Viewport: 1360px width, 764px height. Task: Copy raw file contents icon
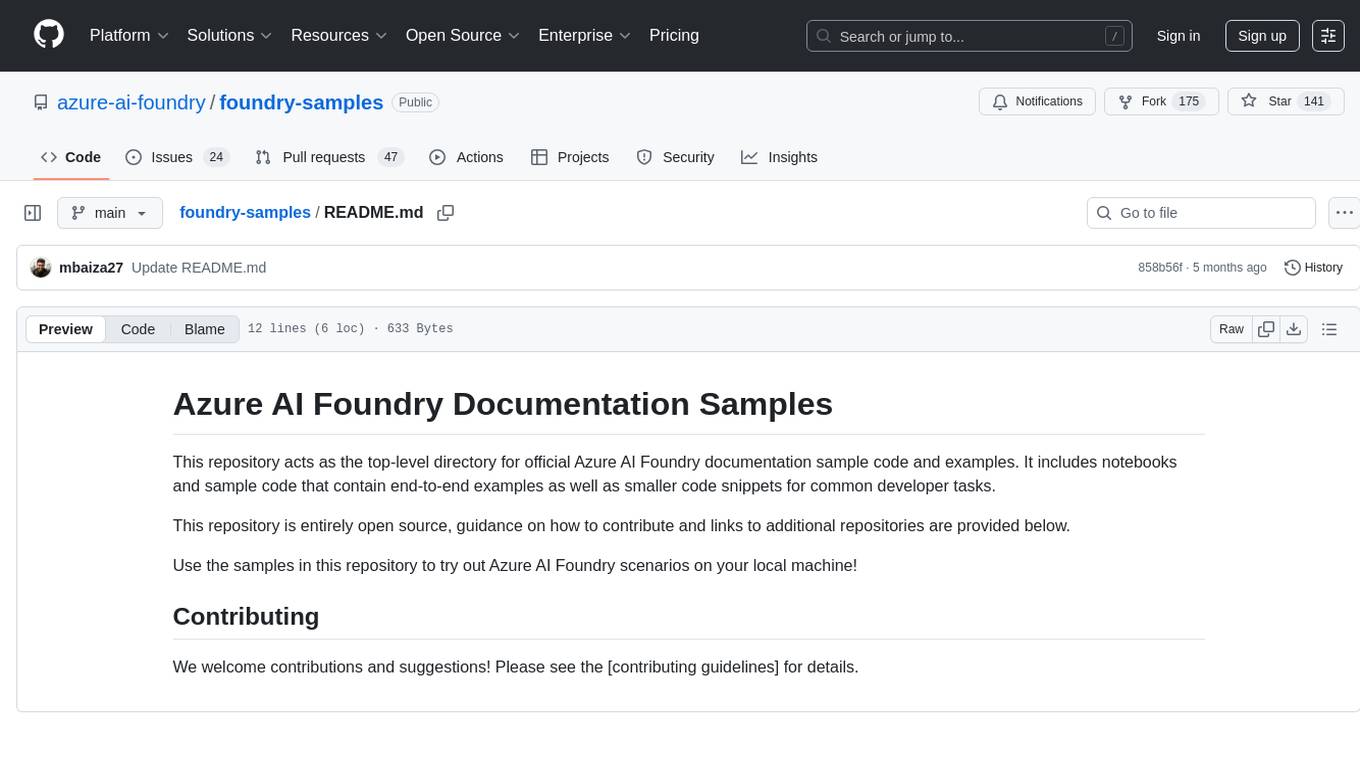tap(1266, 329)
